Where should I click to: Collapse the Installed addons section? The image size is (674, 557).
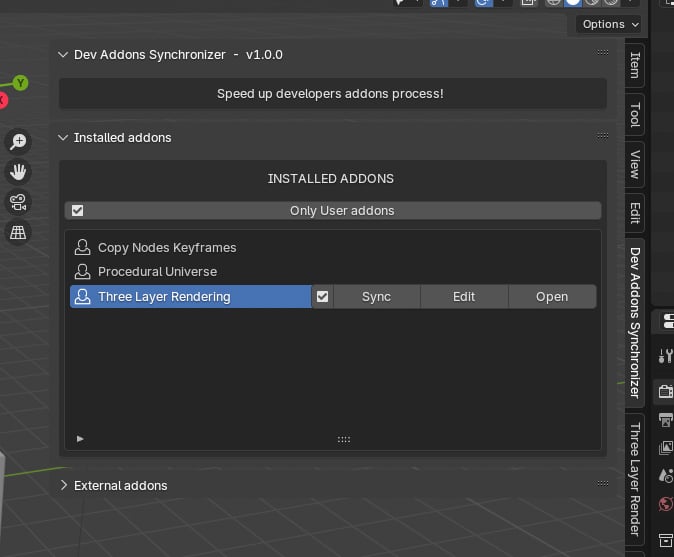63,138
